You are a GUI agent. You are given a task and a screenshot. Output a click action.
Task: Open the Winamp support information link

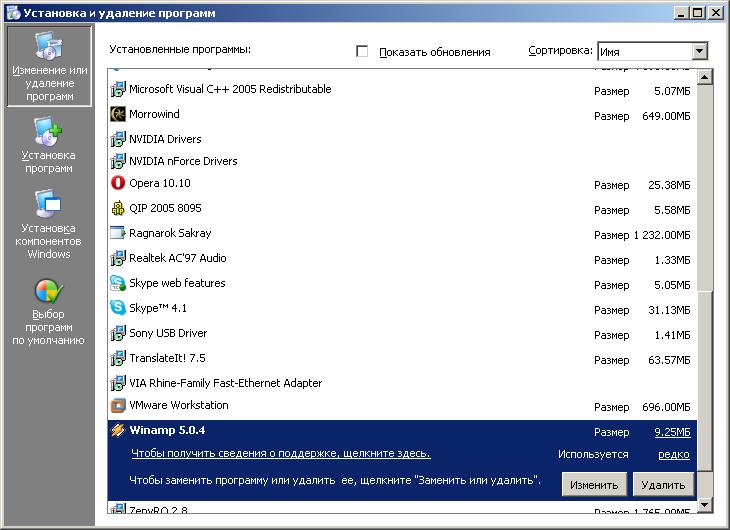point(281,453)
